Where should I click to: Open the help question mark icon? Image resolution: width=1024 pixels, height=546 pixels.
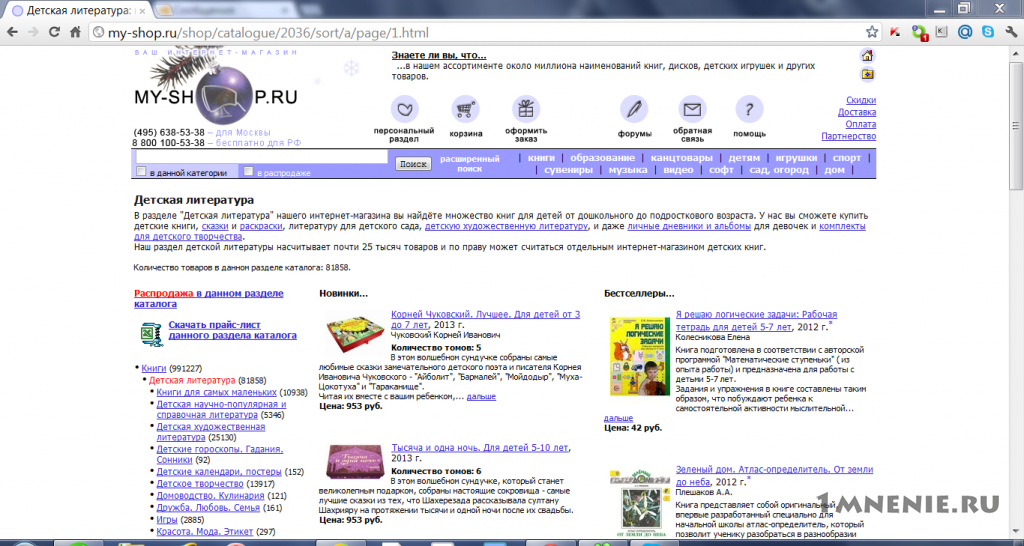tap(749, 109)
